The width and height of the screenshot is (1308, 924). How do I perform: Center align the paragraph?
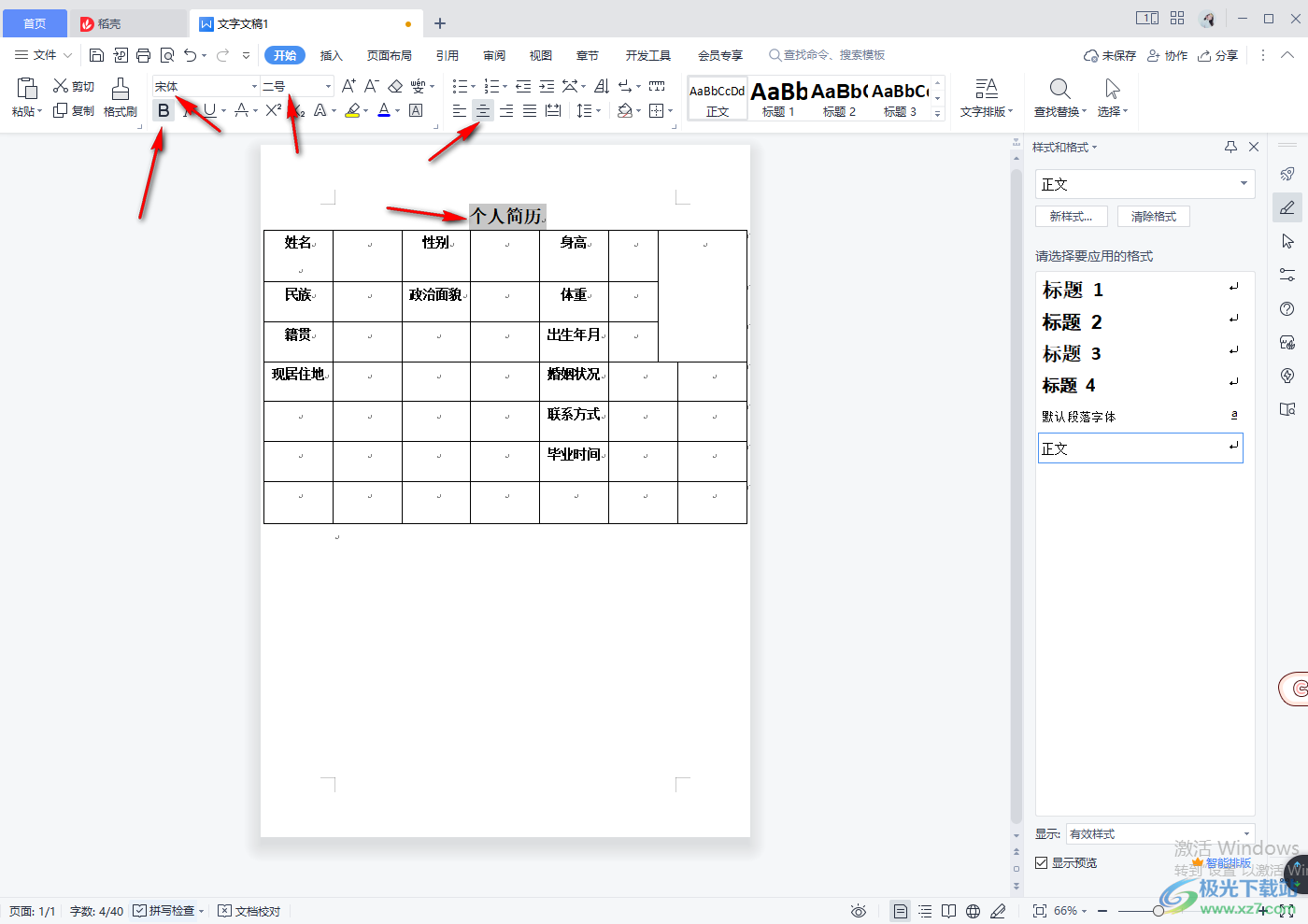click(483, 110)
